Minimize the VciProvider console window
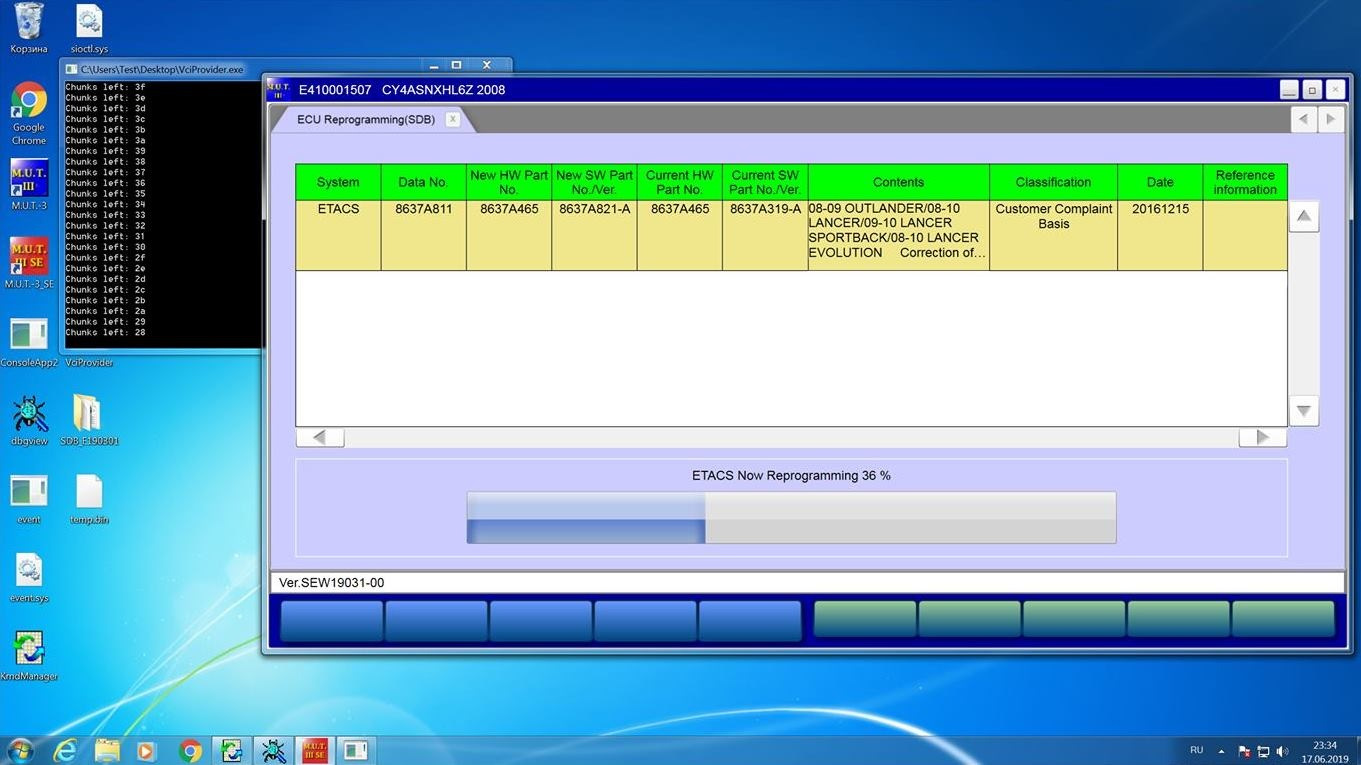Viewport: 1361px width, 765px height. [434, 65]
